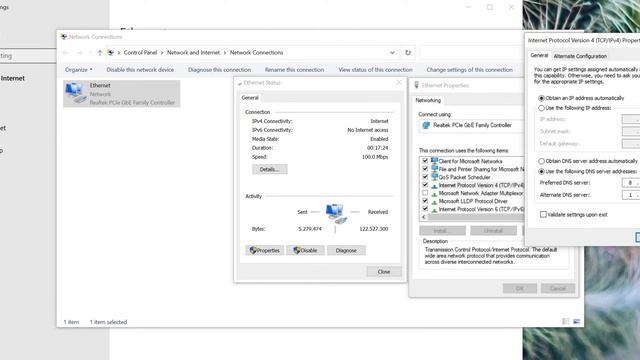Image resolution: width=640 pixels, height=360 pixels.
Task: Click the QoS Packet Scheduler item icon
Action: [434, 177]
